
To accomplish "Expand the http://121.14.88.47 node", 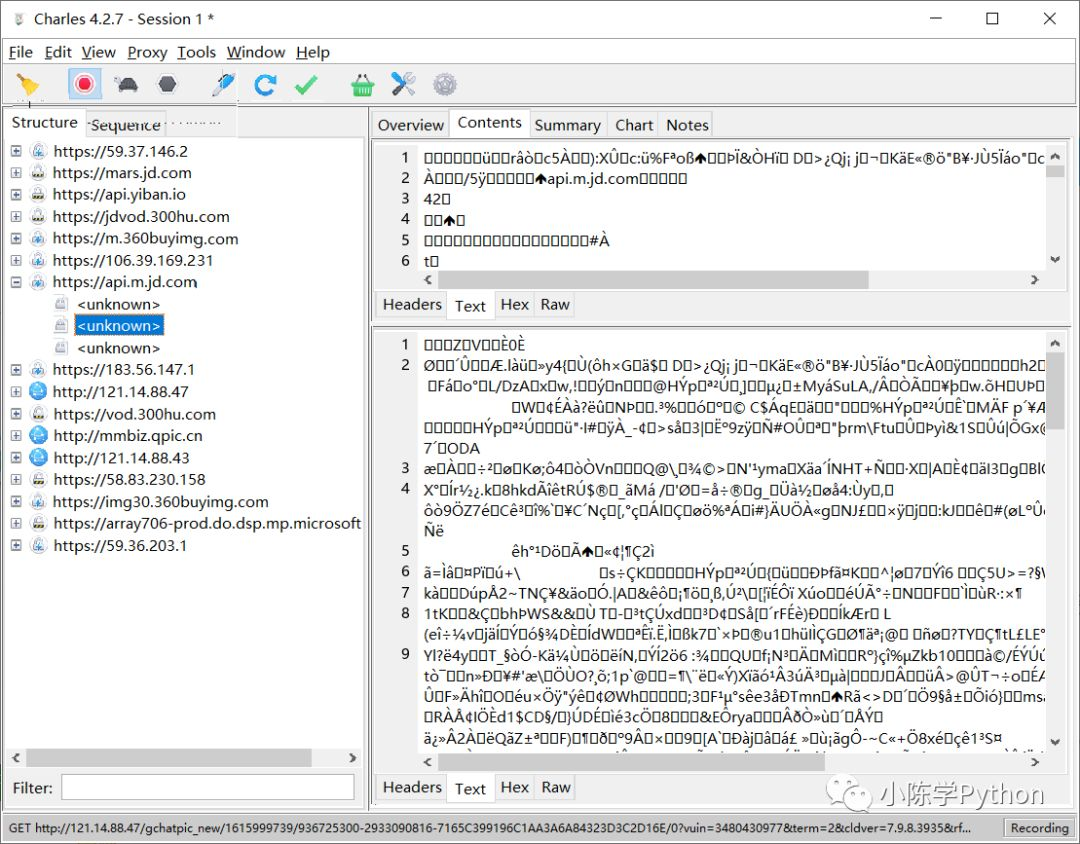I will coord(16,391).
